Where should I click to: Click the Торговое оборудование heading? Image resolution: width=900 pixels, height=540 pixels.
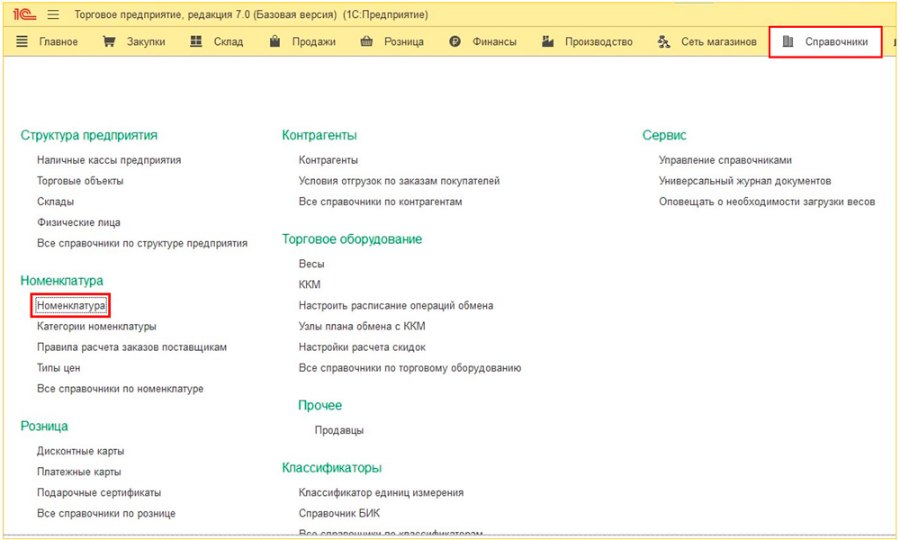(x=352, y=239)
